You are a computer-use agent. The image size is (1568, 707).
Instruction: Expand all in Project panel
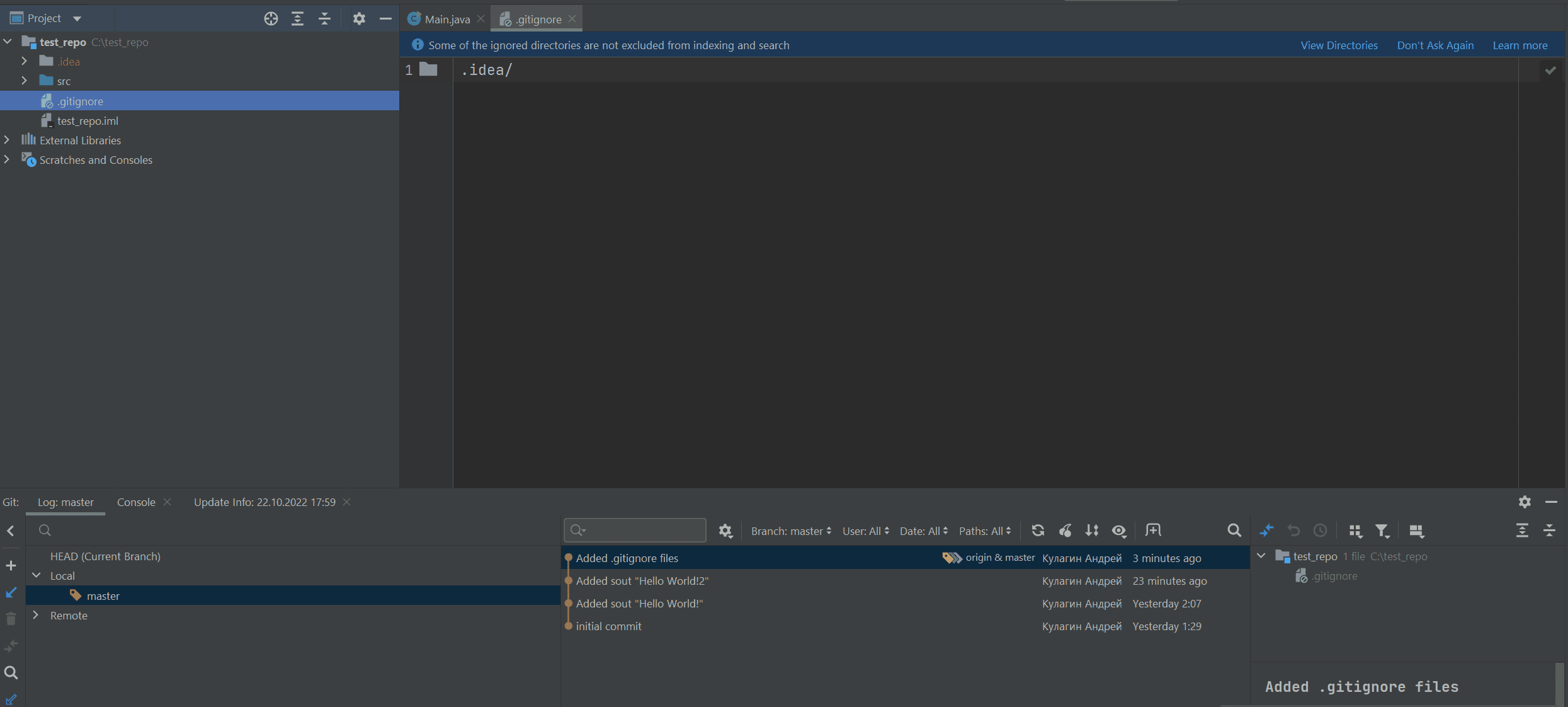[297, 19]
